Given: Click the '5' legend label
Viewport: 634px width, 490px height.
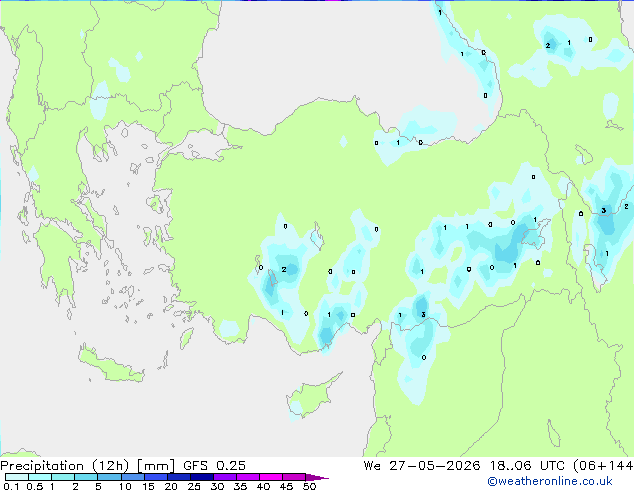Looking at the screenshot, I should pyautogui.click(x=98, y=486).
